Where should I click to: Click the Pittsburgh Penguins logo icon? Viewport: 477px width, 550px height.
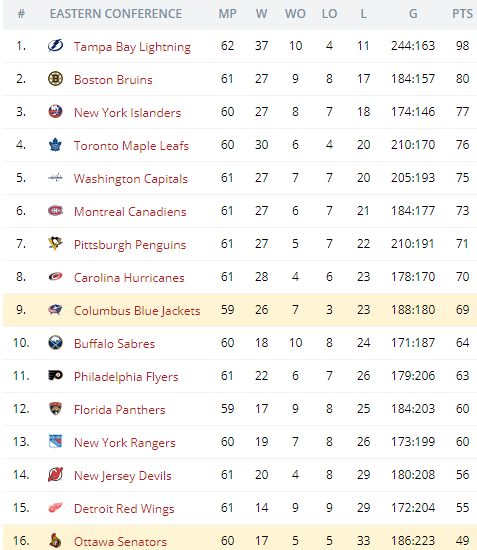(55, 243)
